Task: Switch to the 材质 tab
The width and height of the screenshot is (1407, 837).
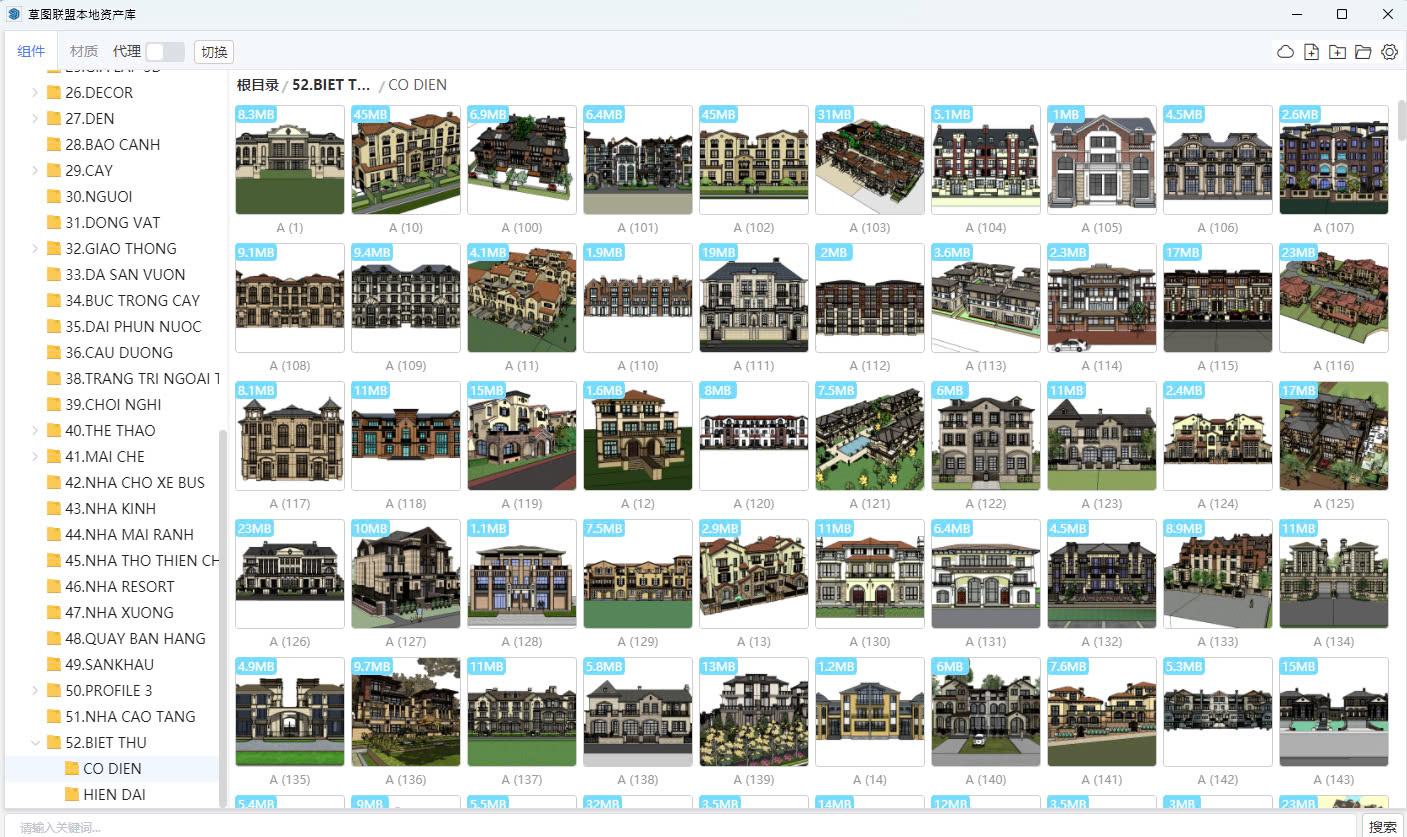Action: 84,52
